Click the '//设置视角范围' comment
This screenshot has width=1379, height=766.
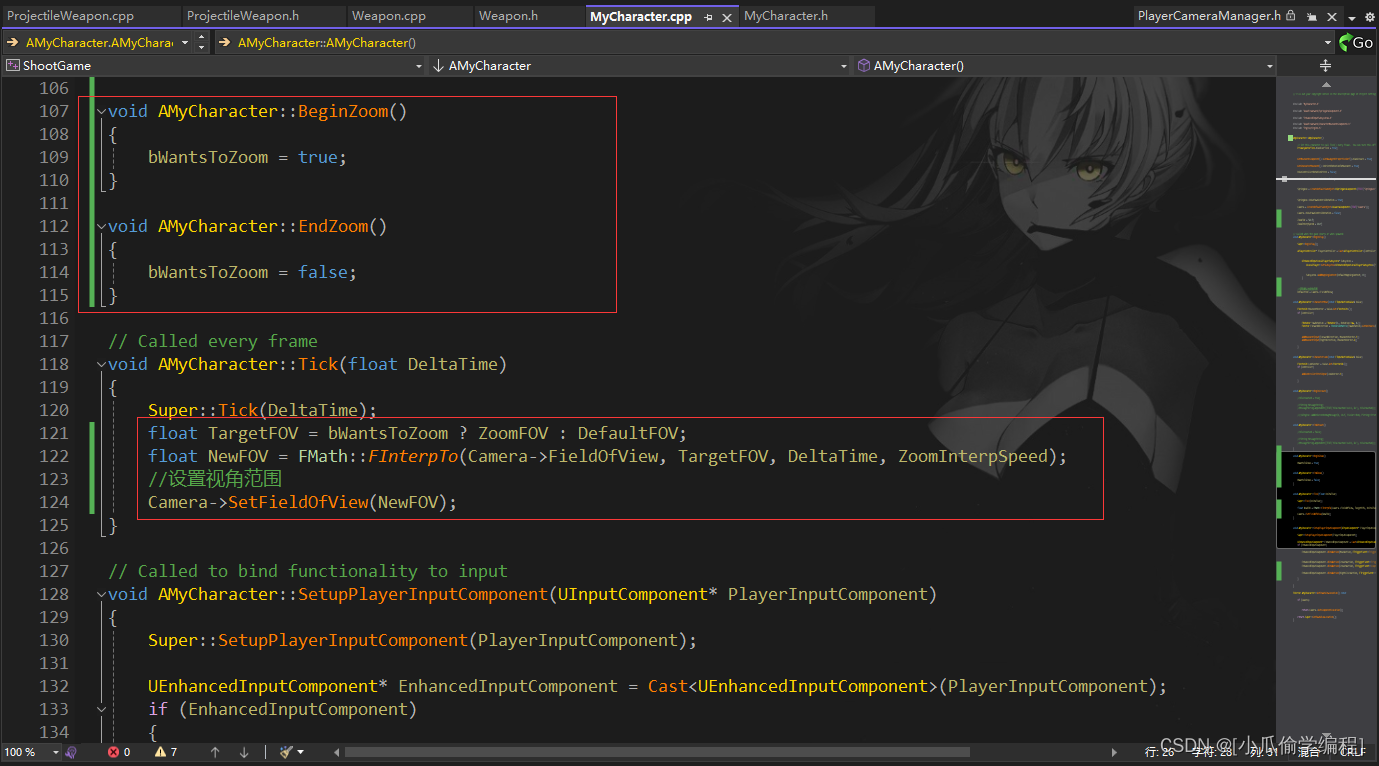pos(215,480)
